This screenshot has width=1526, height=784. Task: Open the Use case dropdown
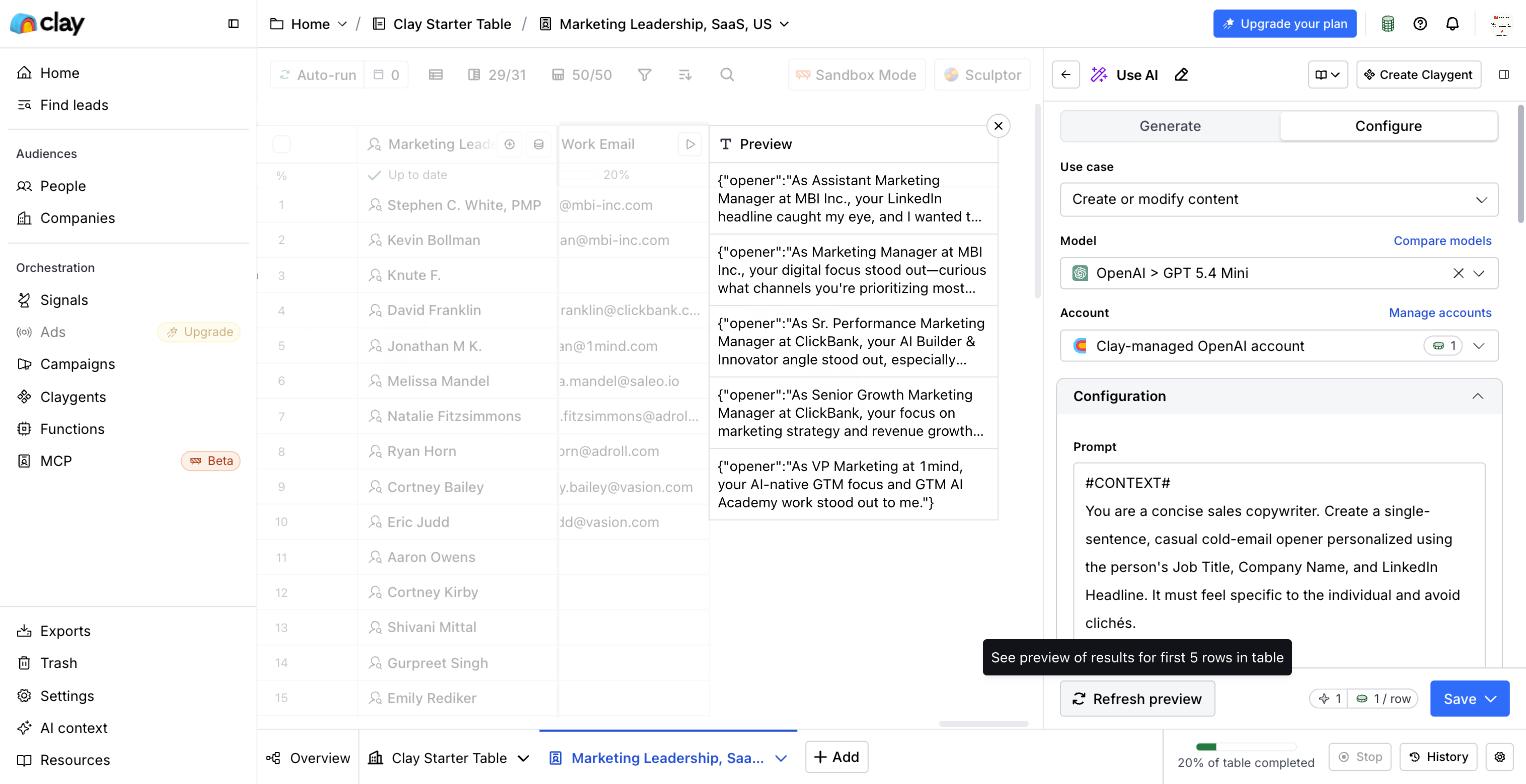pos(1279,199)
